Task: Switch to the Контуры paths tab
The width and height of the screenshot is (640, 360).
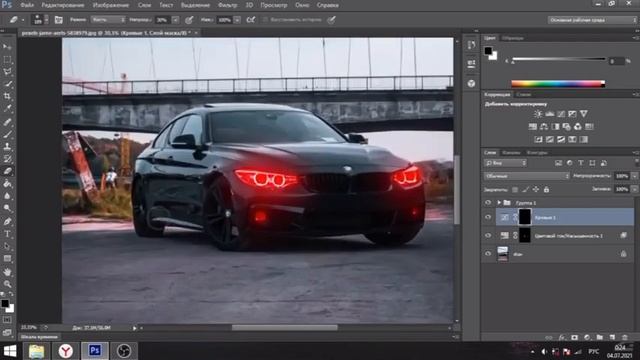Action: tap(537, 153)
